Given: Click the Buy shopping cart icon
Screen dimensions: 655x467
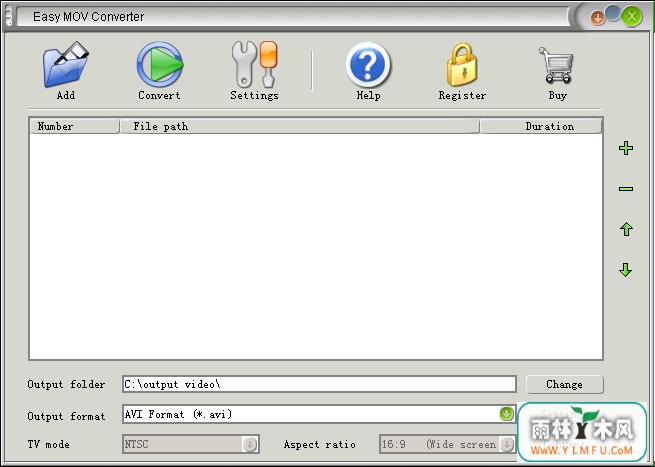Looking at the screenshot, I should point(556,65).
